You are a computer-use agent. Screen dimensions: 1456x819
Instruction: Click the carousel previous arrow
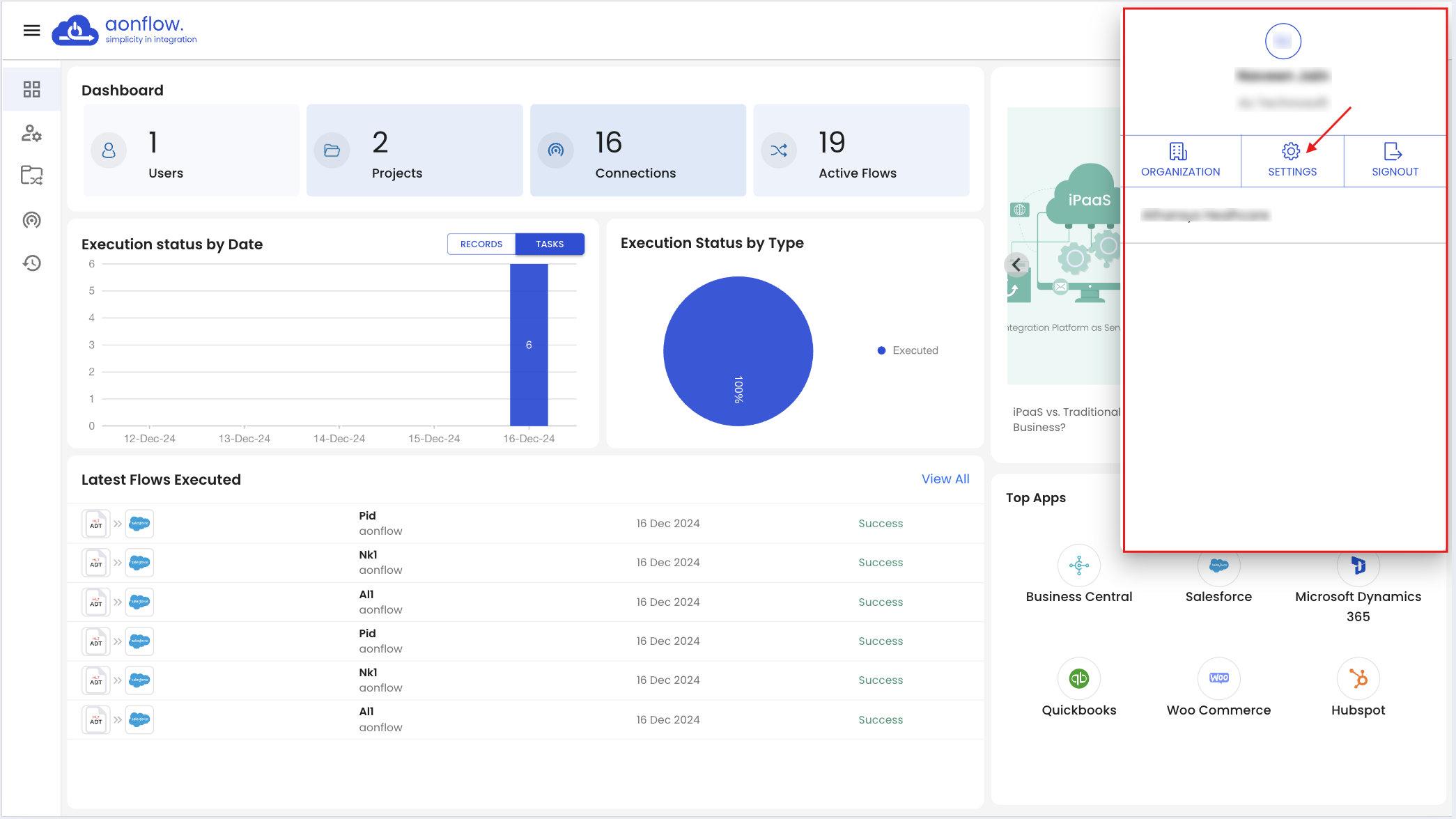coord(1016,265)
